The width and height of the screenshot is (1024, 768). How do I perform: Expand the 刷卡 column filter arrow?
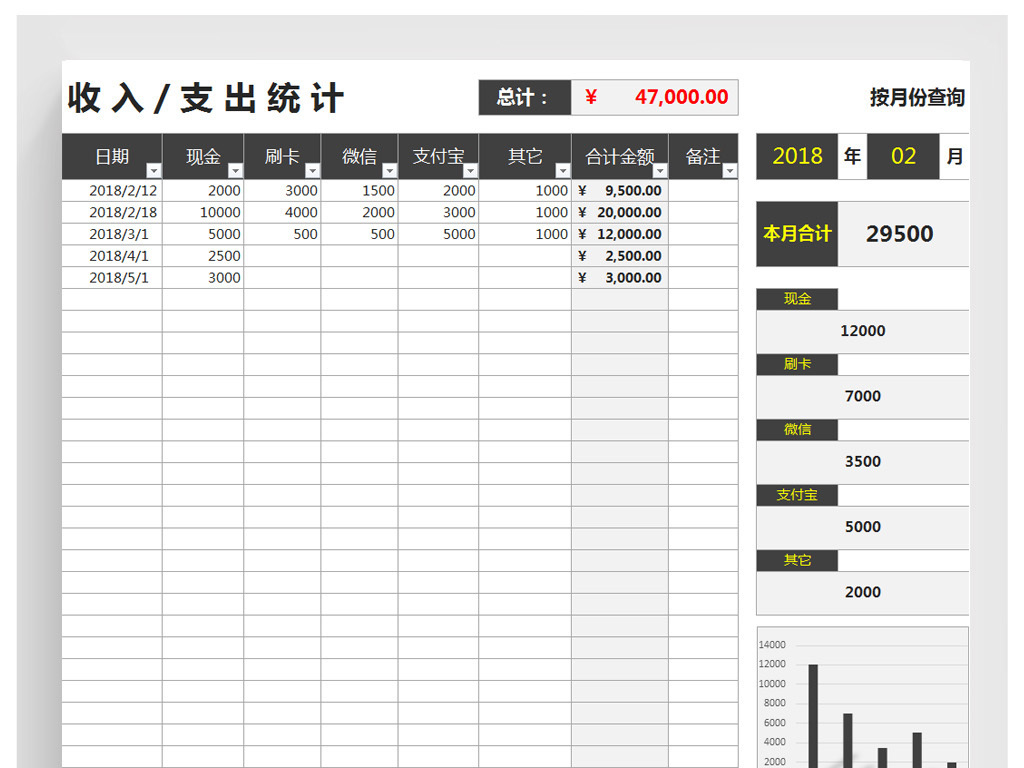pos(312,171)
